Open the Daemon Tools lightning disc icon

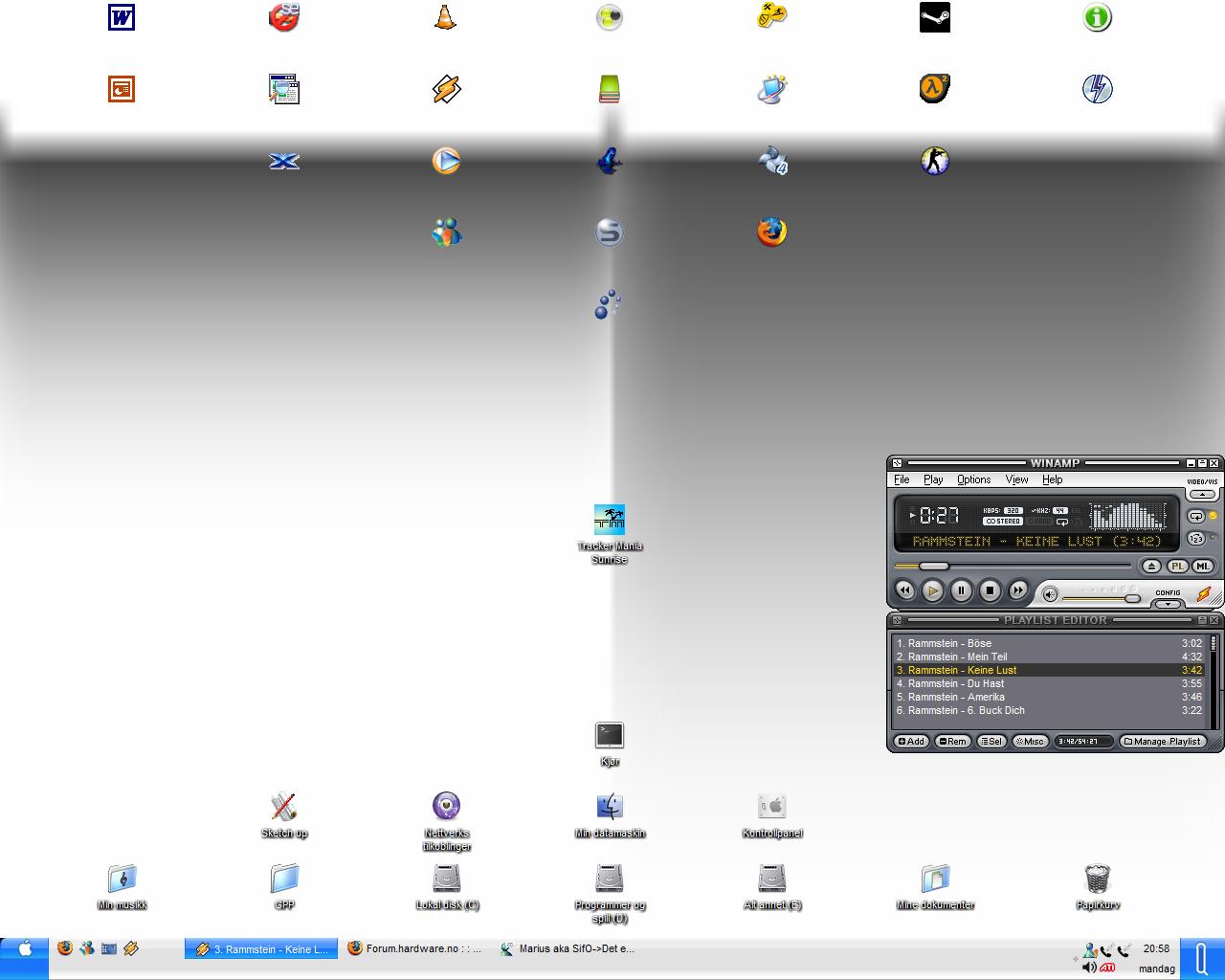[x=1097, y=89]
